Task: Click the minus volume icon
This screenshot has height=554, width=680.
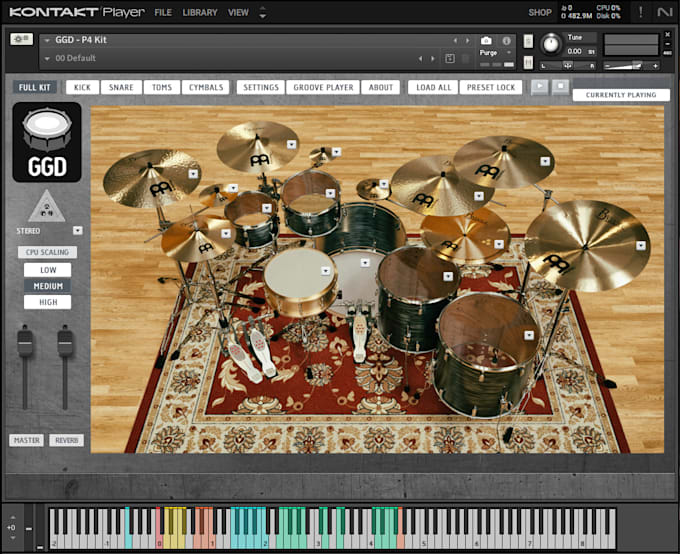Action: (x=608, y=66)
